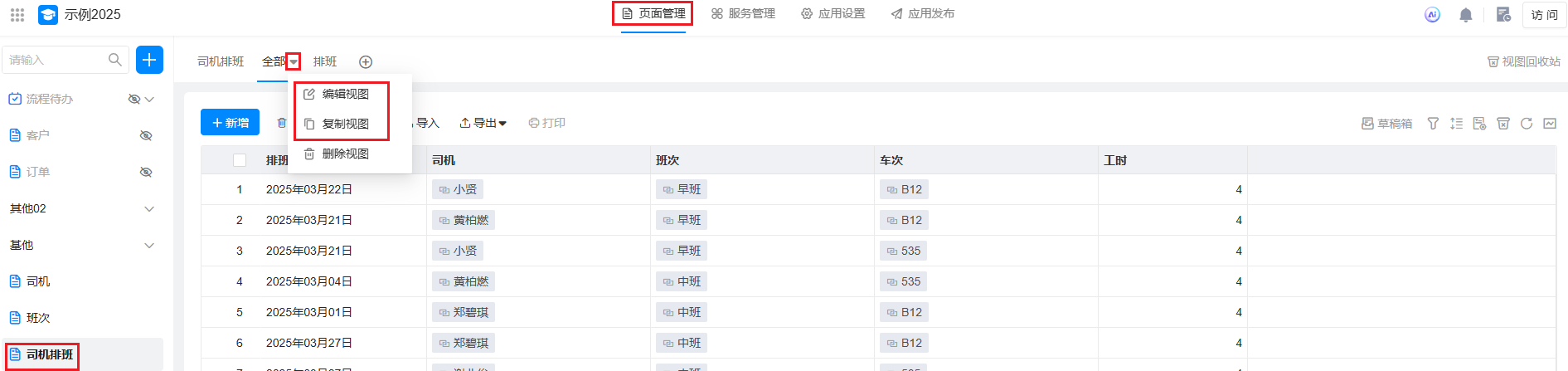Screen dimensions: 1568x371
Task: Click the row height icon
Action: pos(1456,124)
